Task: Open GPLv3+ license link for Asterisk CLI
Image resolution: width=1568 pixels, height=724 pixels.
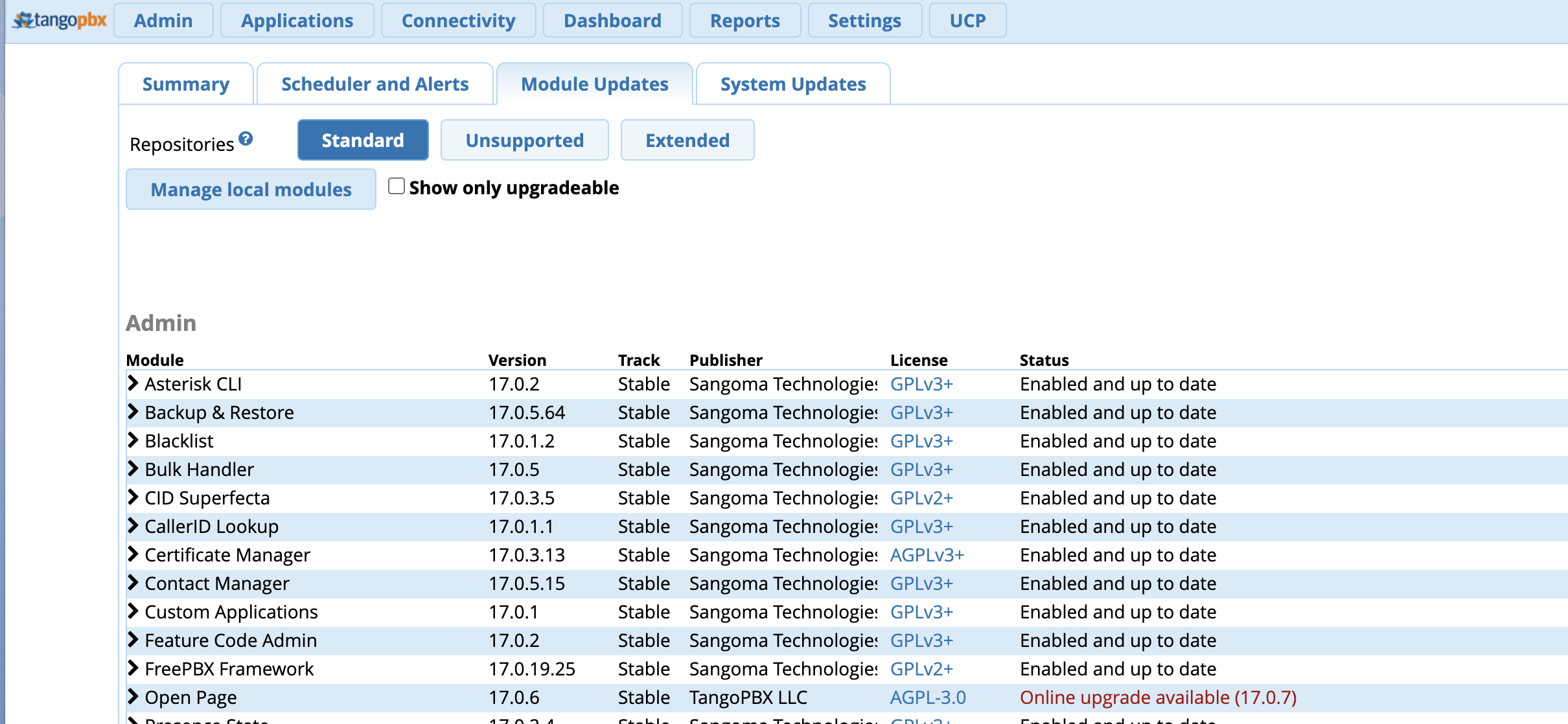Action: 921,384
